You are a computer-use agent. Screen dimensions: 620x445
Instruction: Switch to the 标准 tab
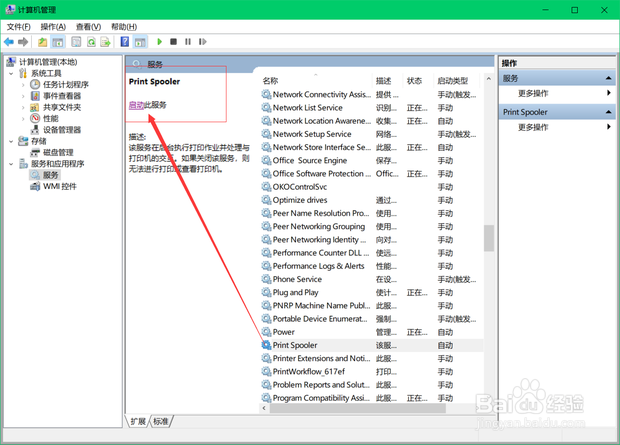(x=161, y=422)
